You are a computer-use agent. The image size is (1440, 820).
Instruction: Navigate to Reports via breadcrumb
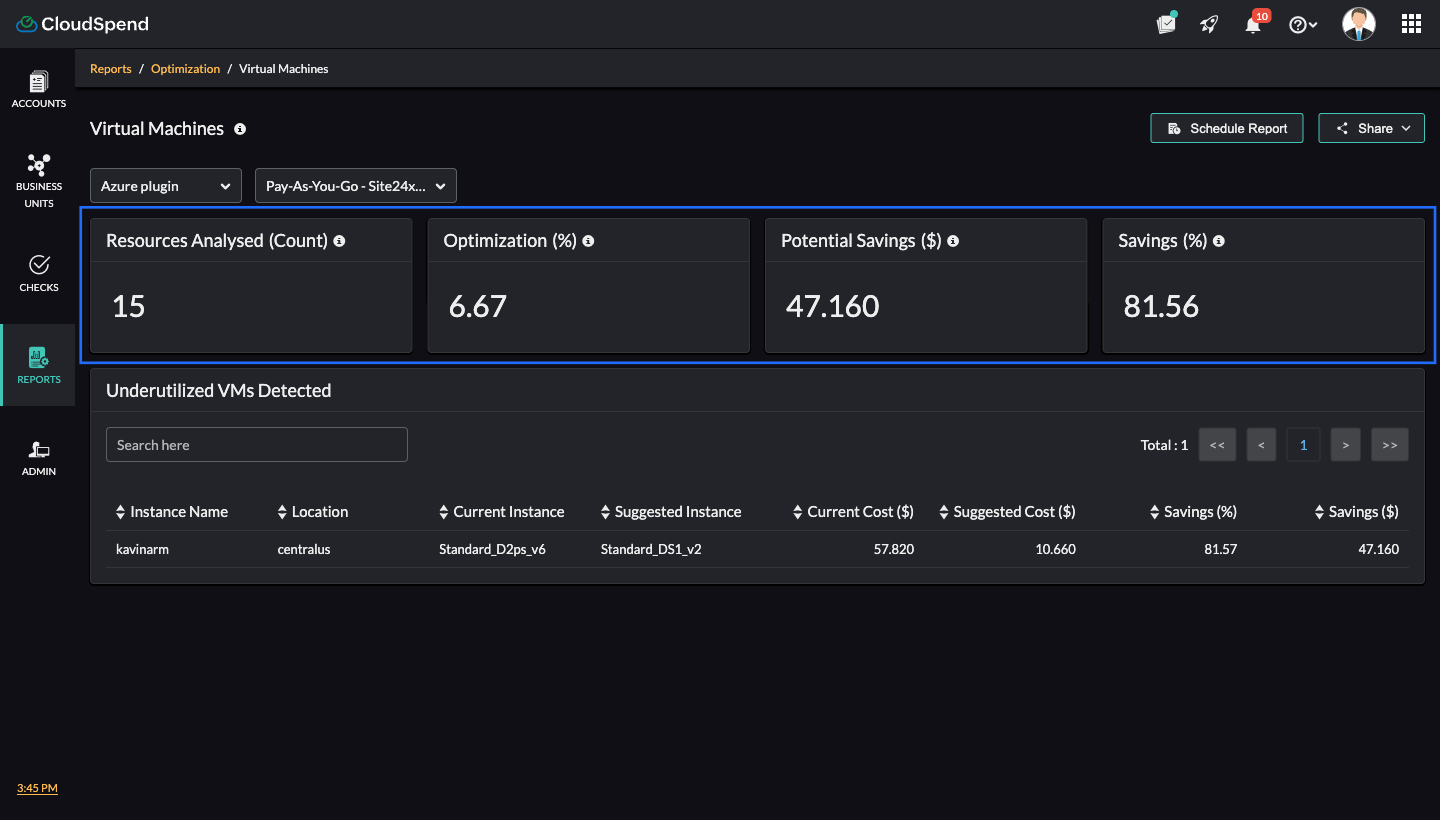pyautogui.click(x=110, y=68)
